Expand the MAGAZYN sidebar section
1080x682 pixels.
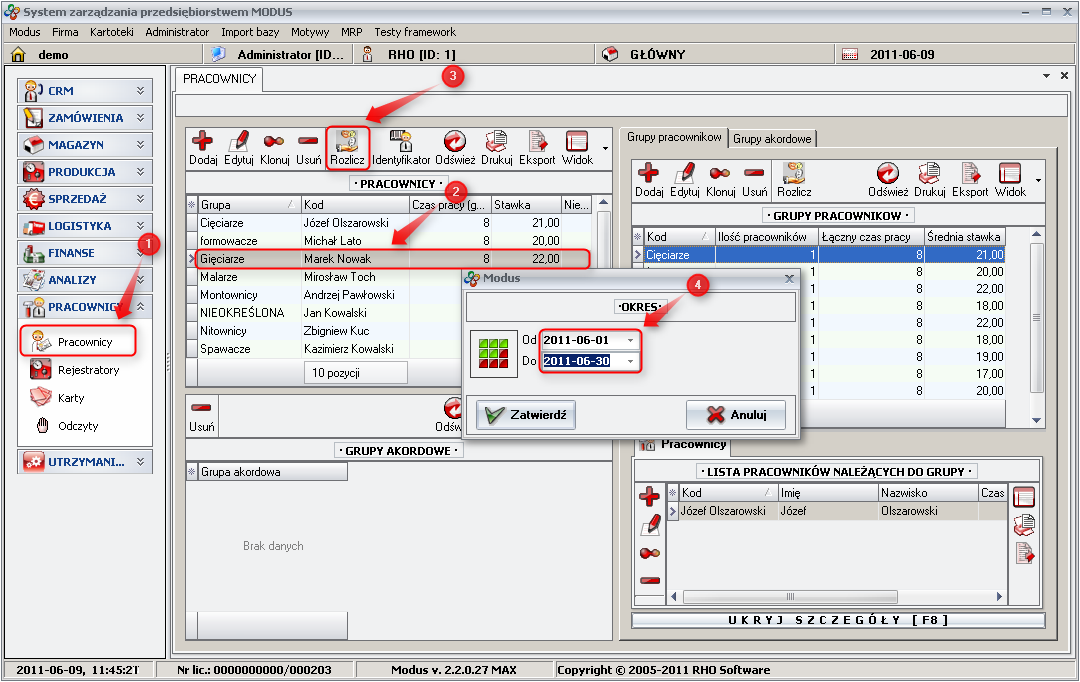(85, 145)
